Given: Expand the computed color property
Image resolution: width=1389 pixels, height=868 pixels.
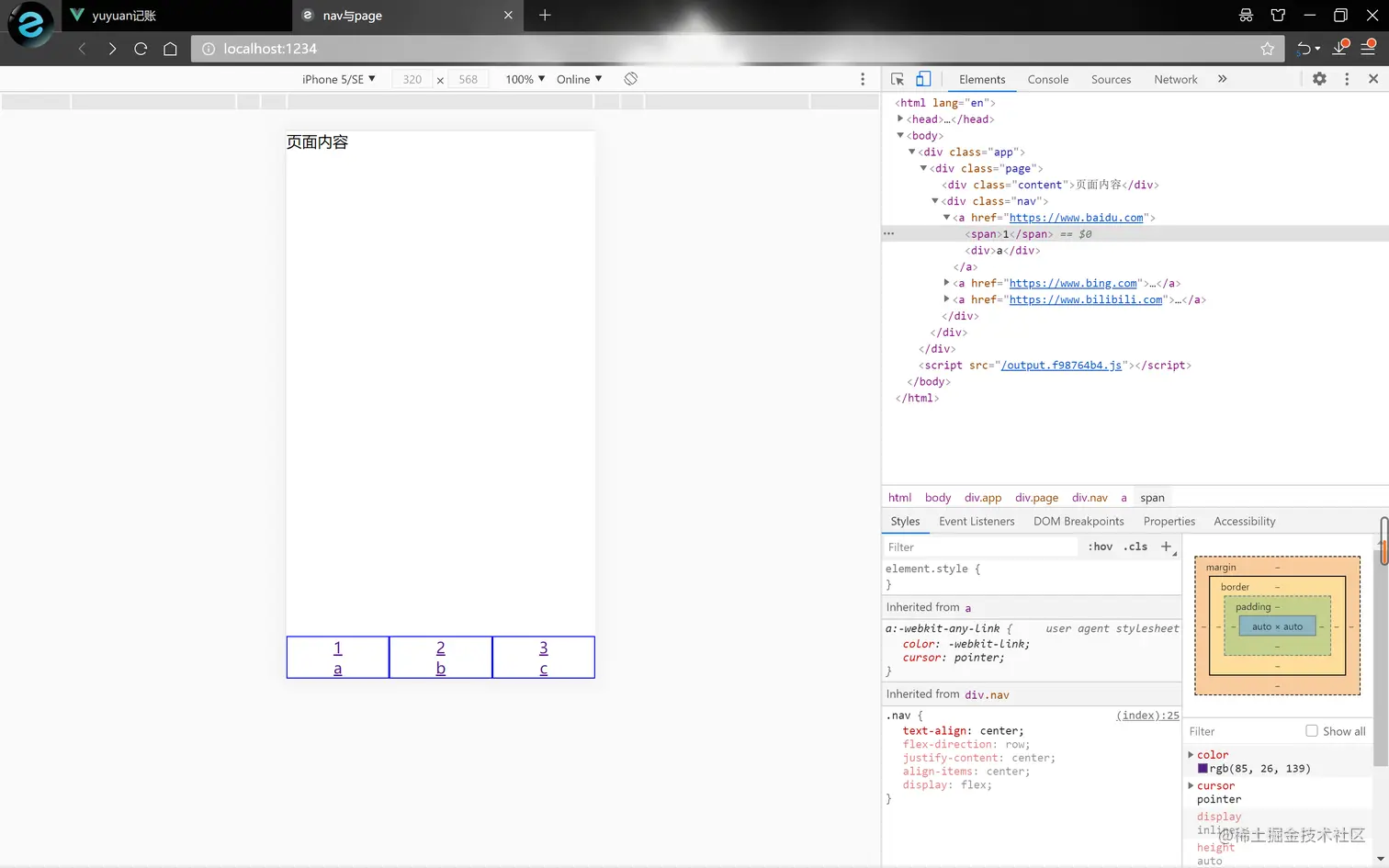Looking at the screenshot, I should tap(1191, 754).
